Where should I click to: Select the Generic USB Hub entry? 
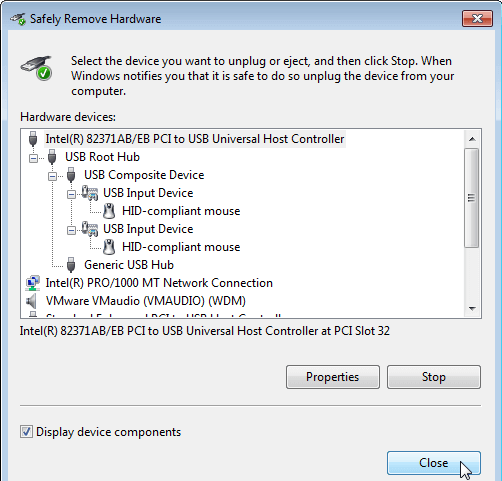[129, 265]
